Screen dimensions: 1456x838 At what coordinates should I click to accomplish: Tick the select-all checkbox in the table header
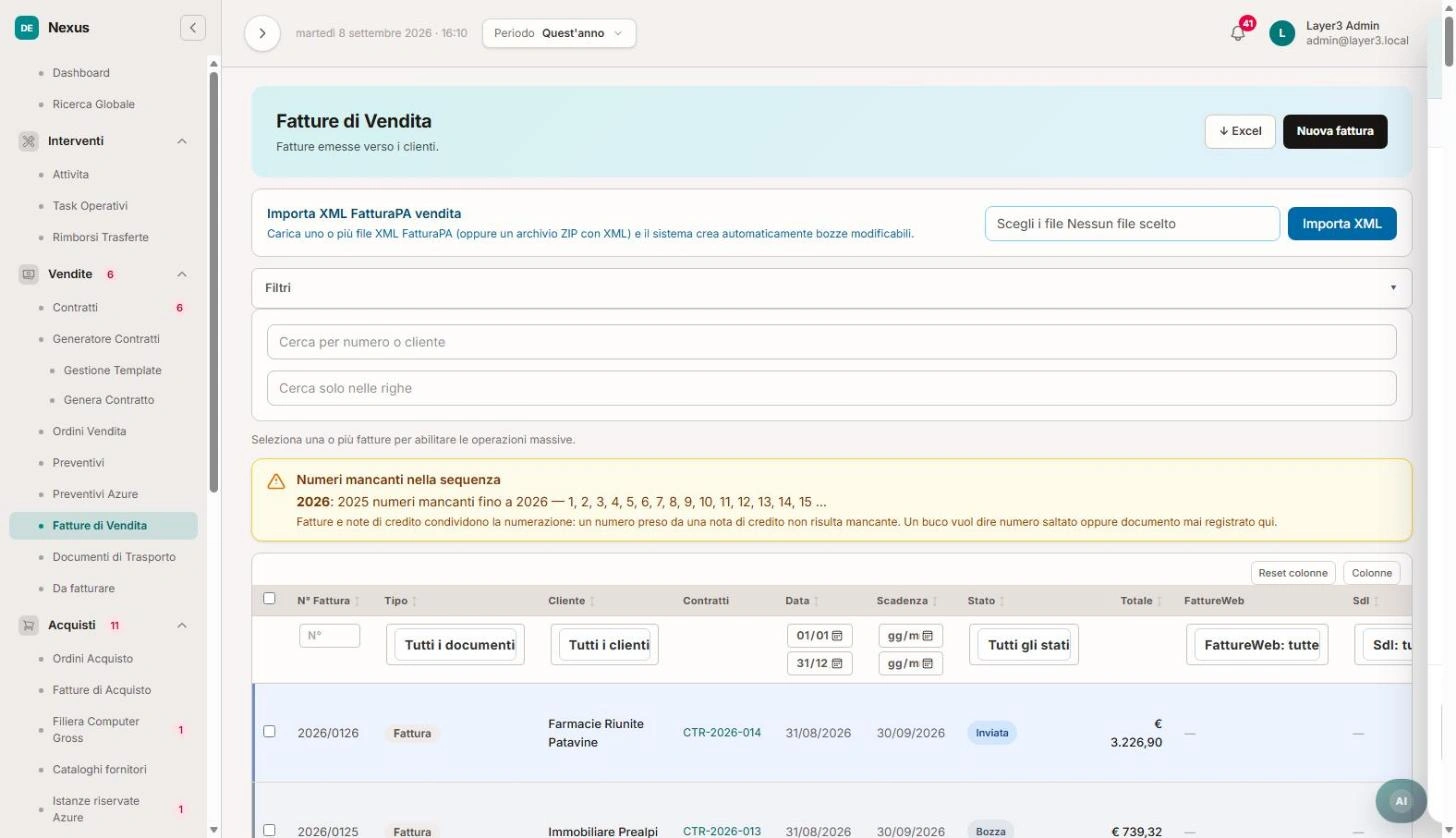coord(269,599)
